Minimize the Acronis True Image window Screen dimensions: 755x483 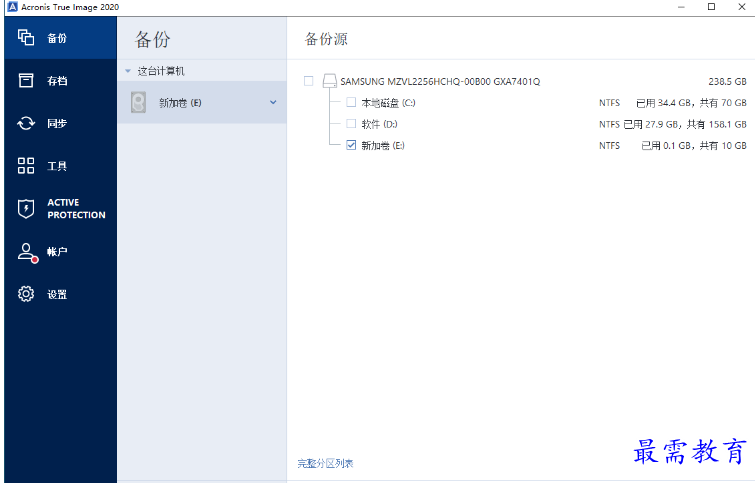681,7
